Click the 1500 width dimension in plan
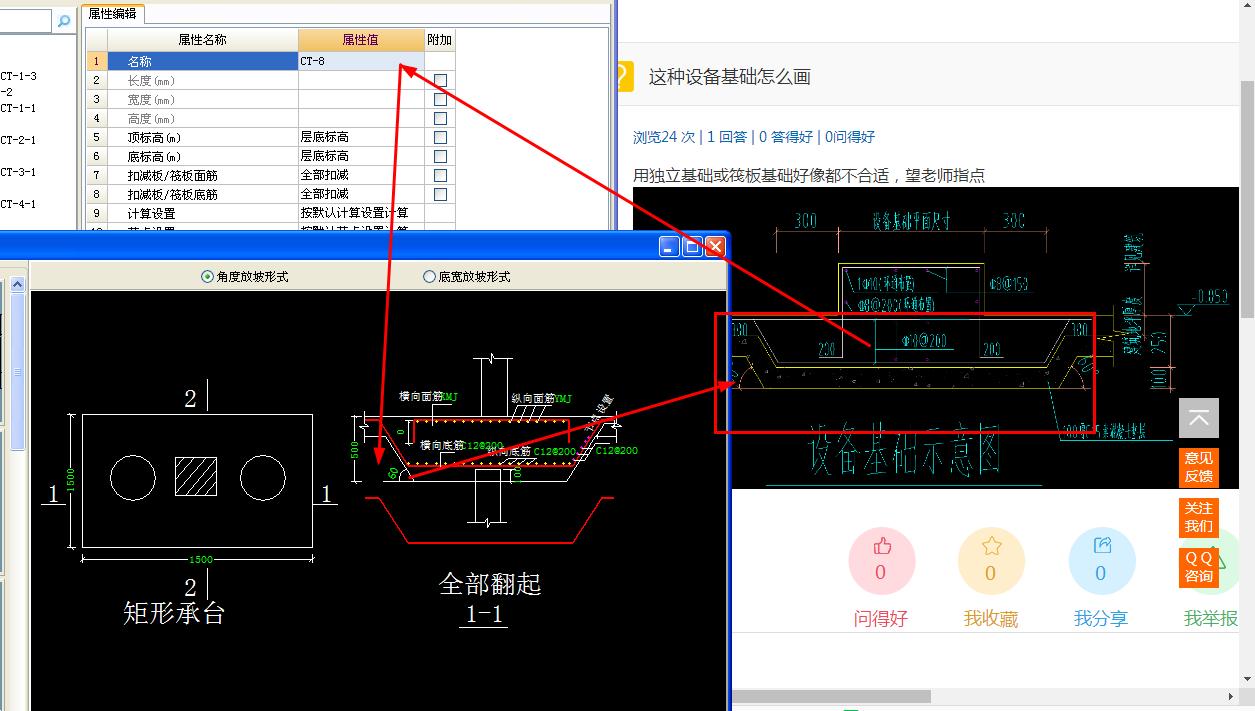 point(202,559)
